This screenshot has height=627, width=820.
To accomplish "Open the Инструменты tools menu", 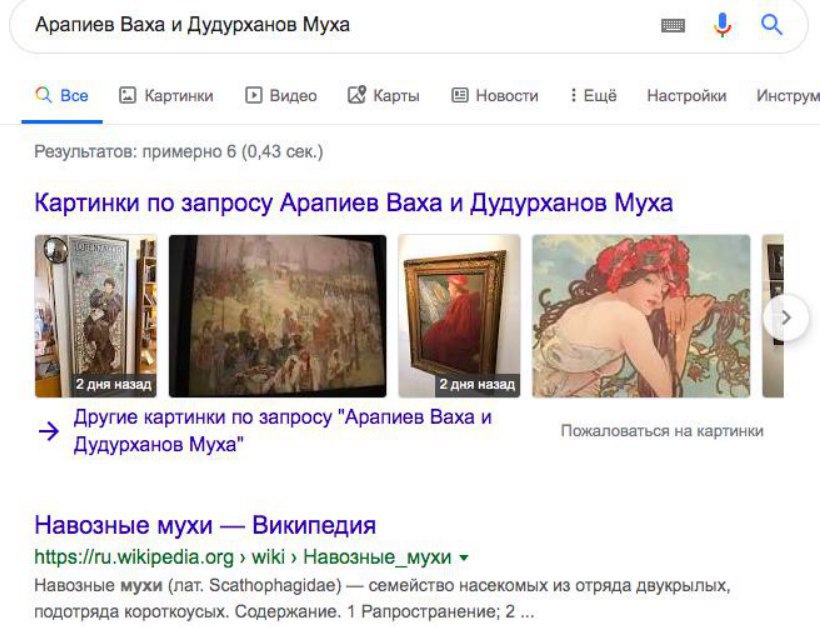I will [x=788, y=96].
